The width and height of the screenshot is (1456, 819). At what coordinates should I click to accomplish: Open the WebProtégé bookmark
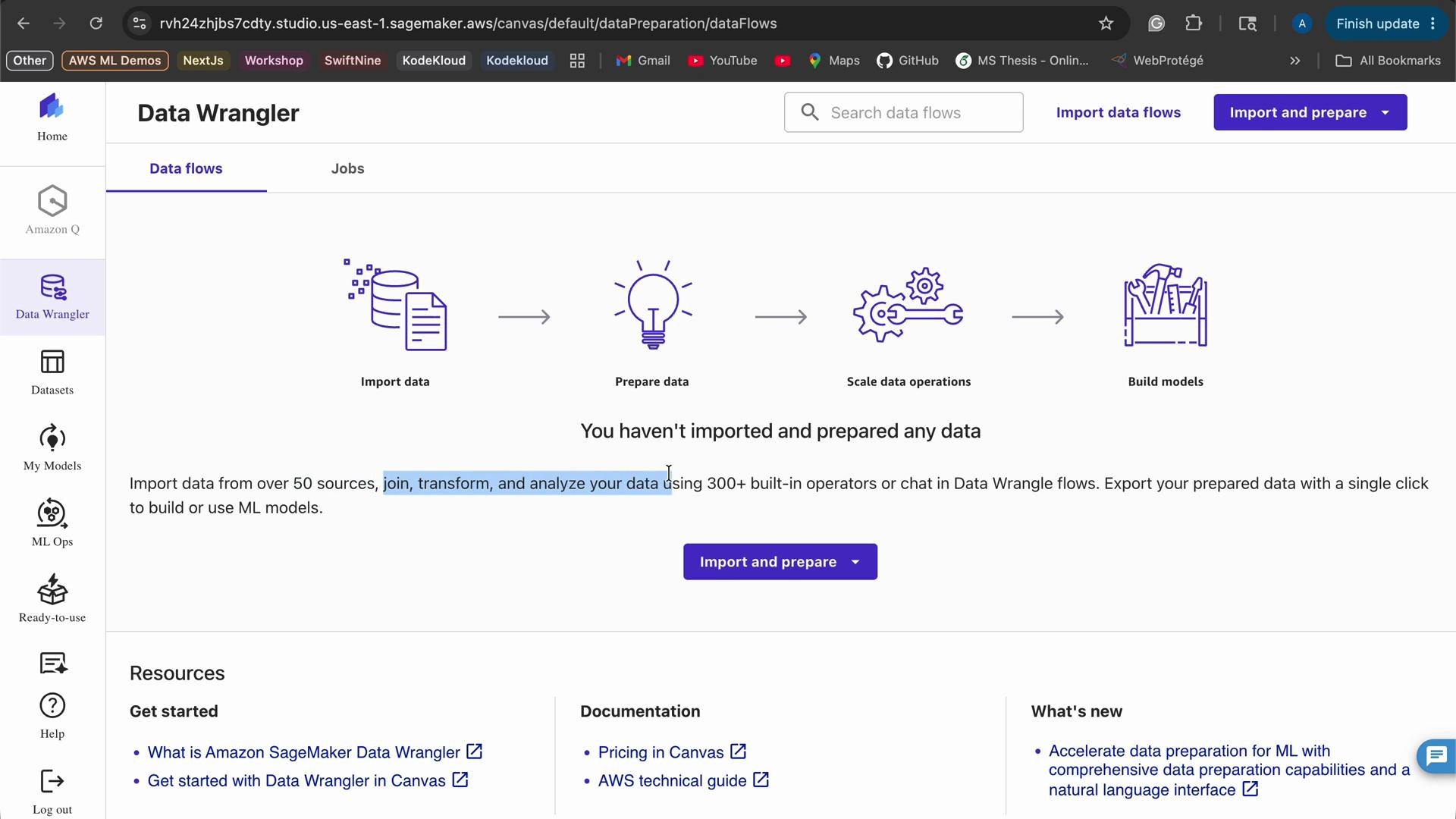[1157, 61]
